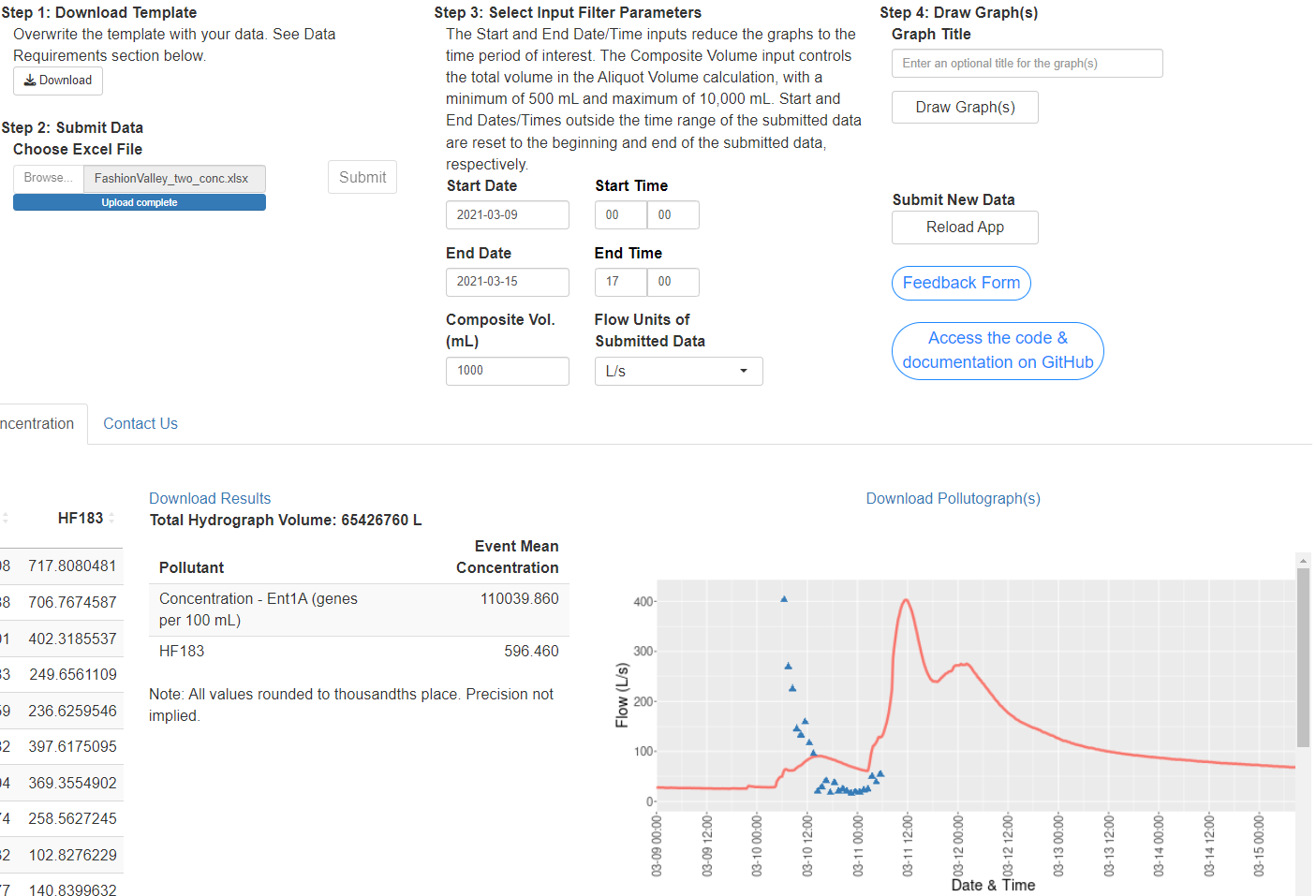Image resolution: width=1316 pixels, height=896 pixels.
Task: Open the Start Date picker showing 2021-03-09
Action: (x=507, y=214)
